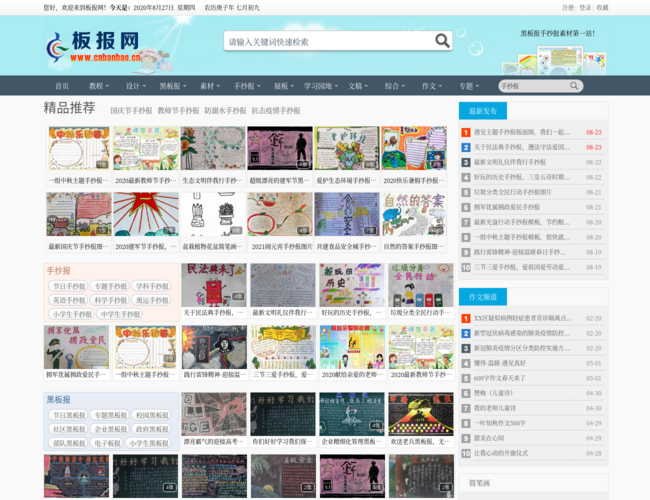Open the 最新文明礼仪伴我行手抄报 list item
The image size is (650, 500).
pyautogui.click(x=510, y=162)
